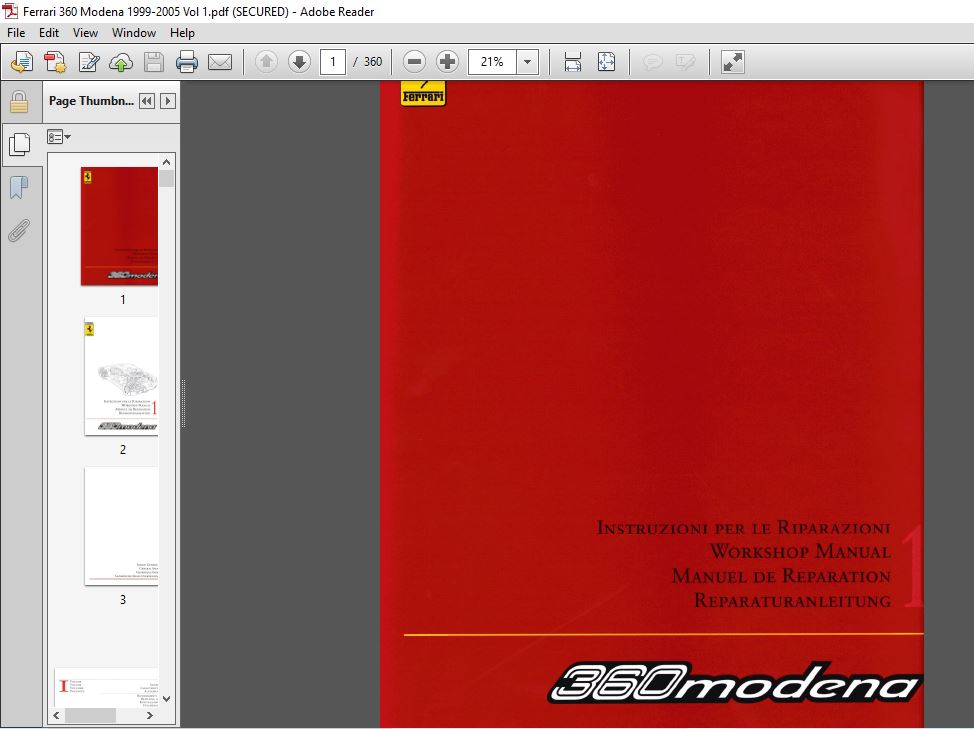Click the zoom in plus button
Viewport: 974px width, 729px height.
(x=447, y=61)
